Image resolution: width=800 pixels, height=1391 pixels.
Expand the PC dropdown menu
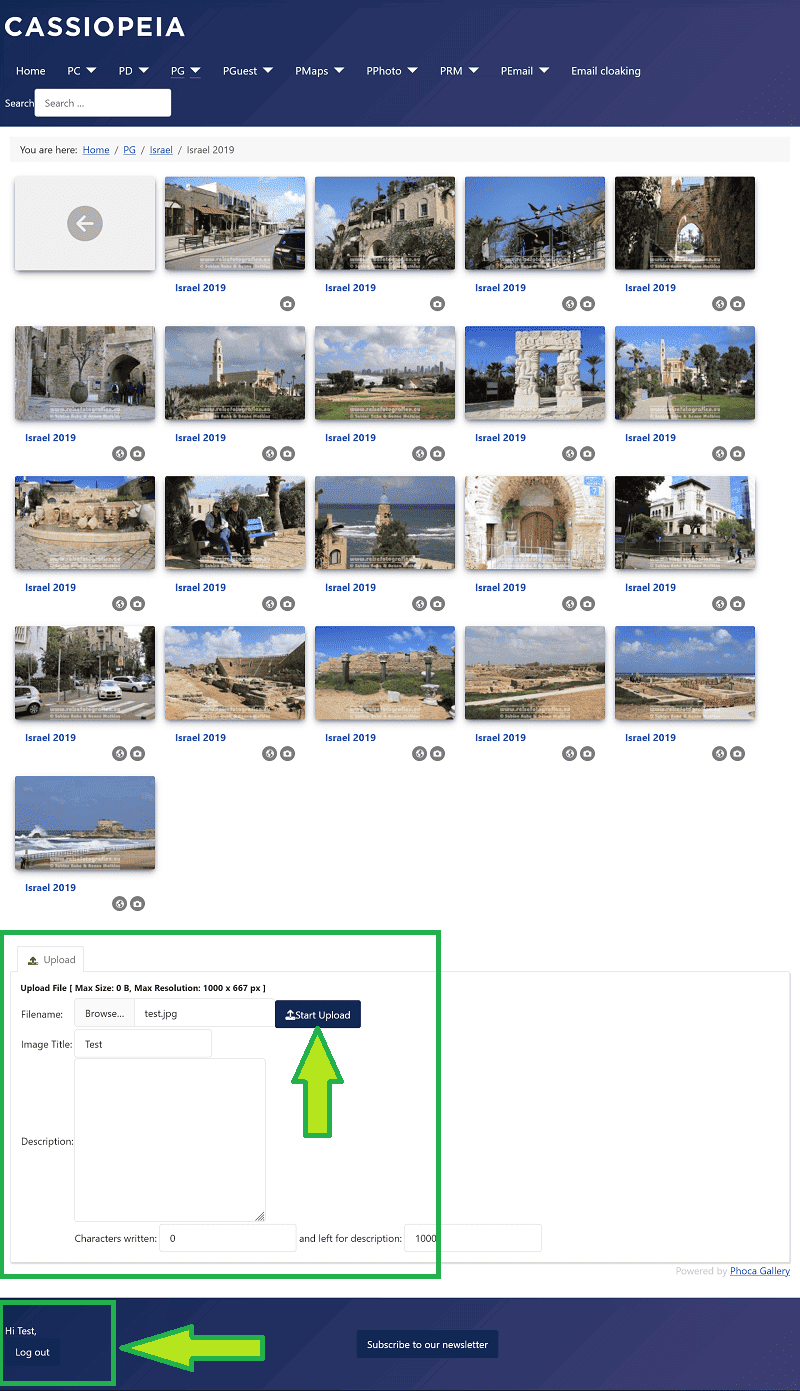tap(81, 71)
